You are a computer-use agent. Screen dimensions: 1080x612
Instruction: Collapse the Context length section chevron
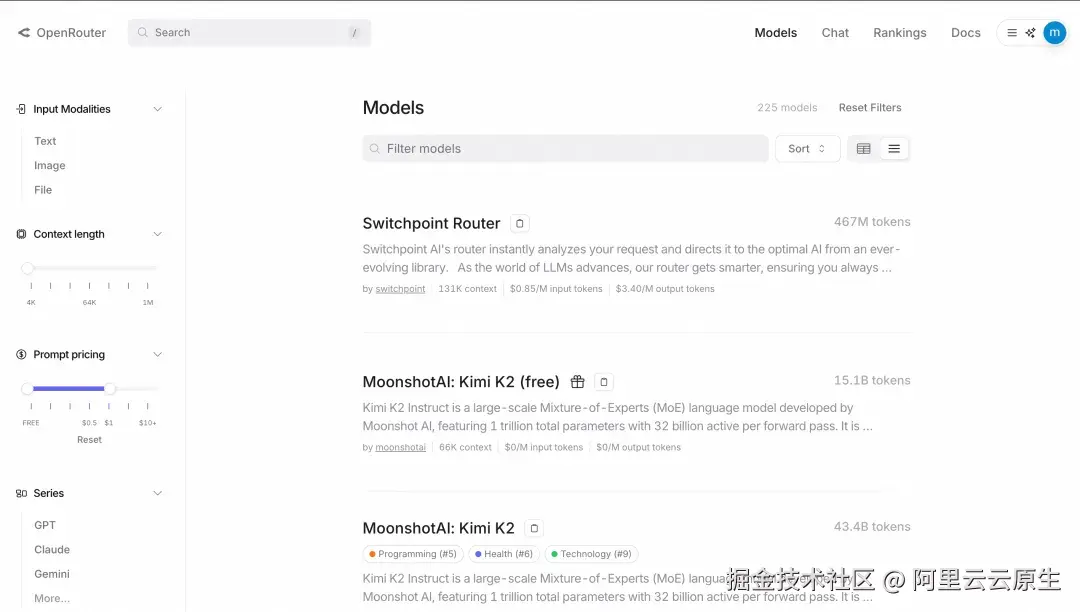coord(157,234)
